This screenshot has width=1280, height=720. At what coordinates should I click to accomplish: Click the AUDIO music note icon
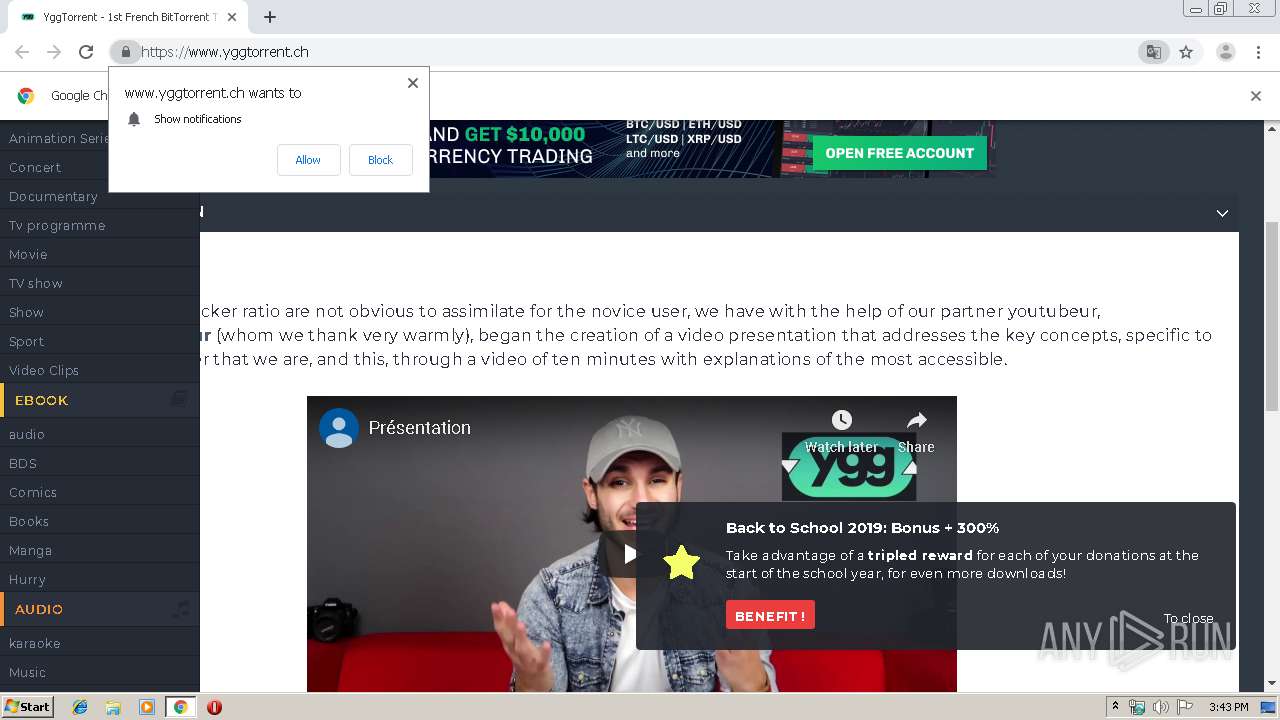[180, 609]
